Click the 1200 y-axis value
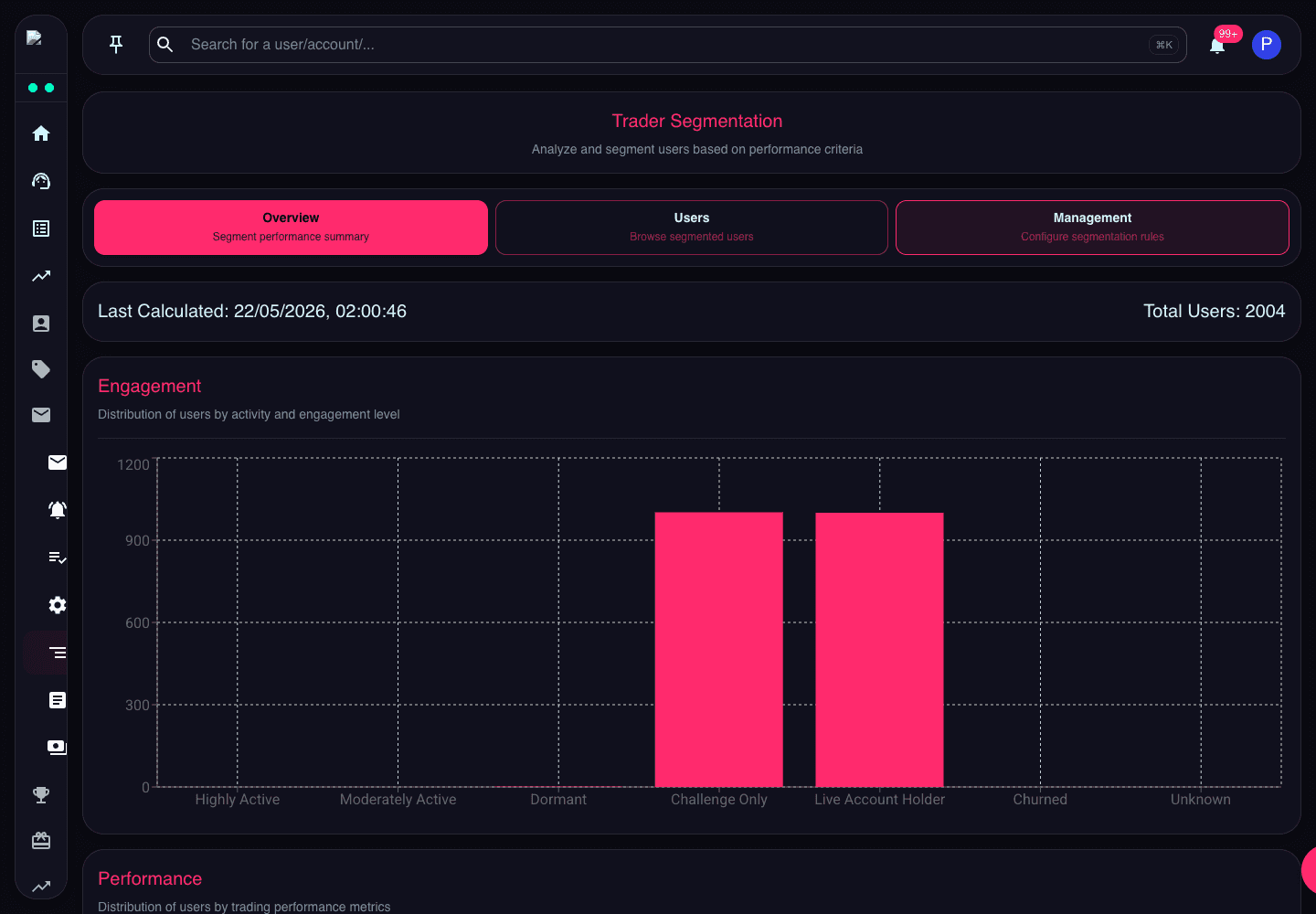This screenshot has width=1316, height=914. pos(133,465)
